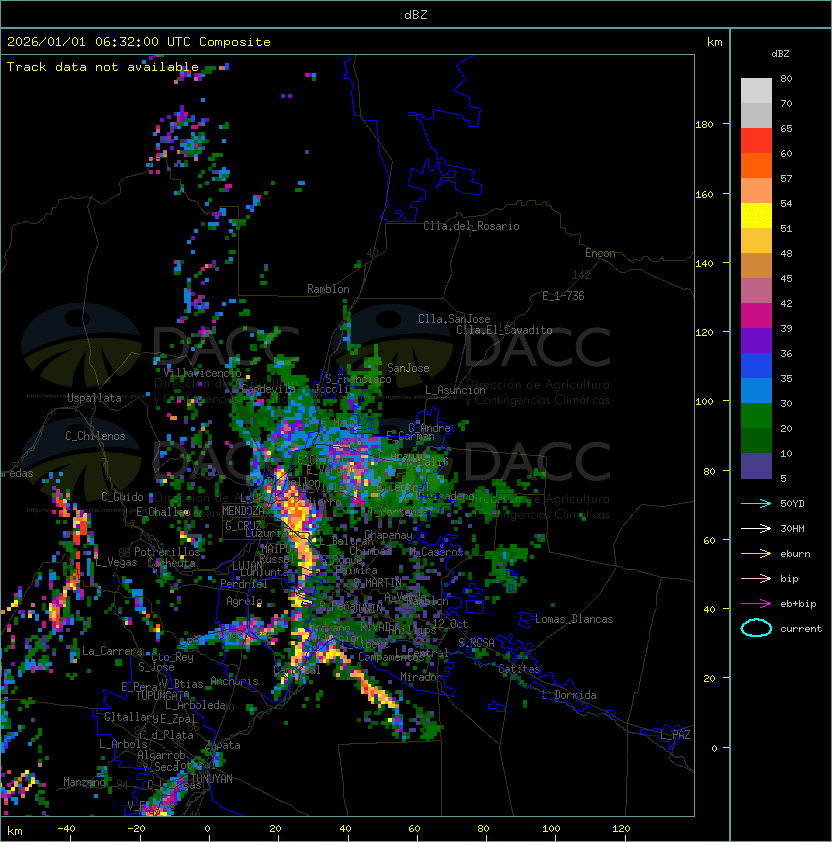Click the 'Potrerillos' map label

coord(167,551)
